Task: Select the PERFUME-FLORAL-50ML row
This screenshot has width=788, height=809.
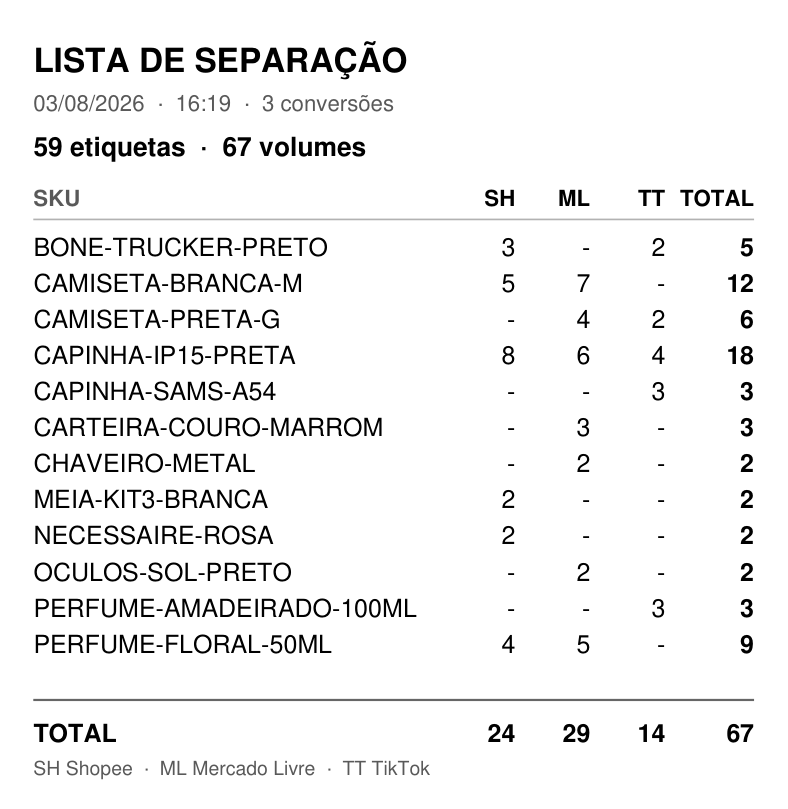Action: pyautogui.click(x=394, y=644)
